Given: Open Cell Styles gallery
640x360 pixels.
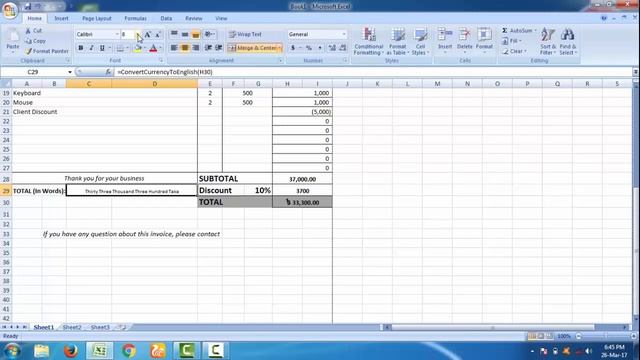Looking at the screenshot, I should (x=420, y=41).
